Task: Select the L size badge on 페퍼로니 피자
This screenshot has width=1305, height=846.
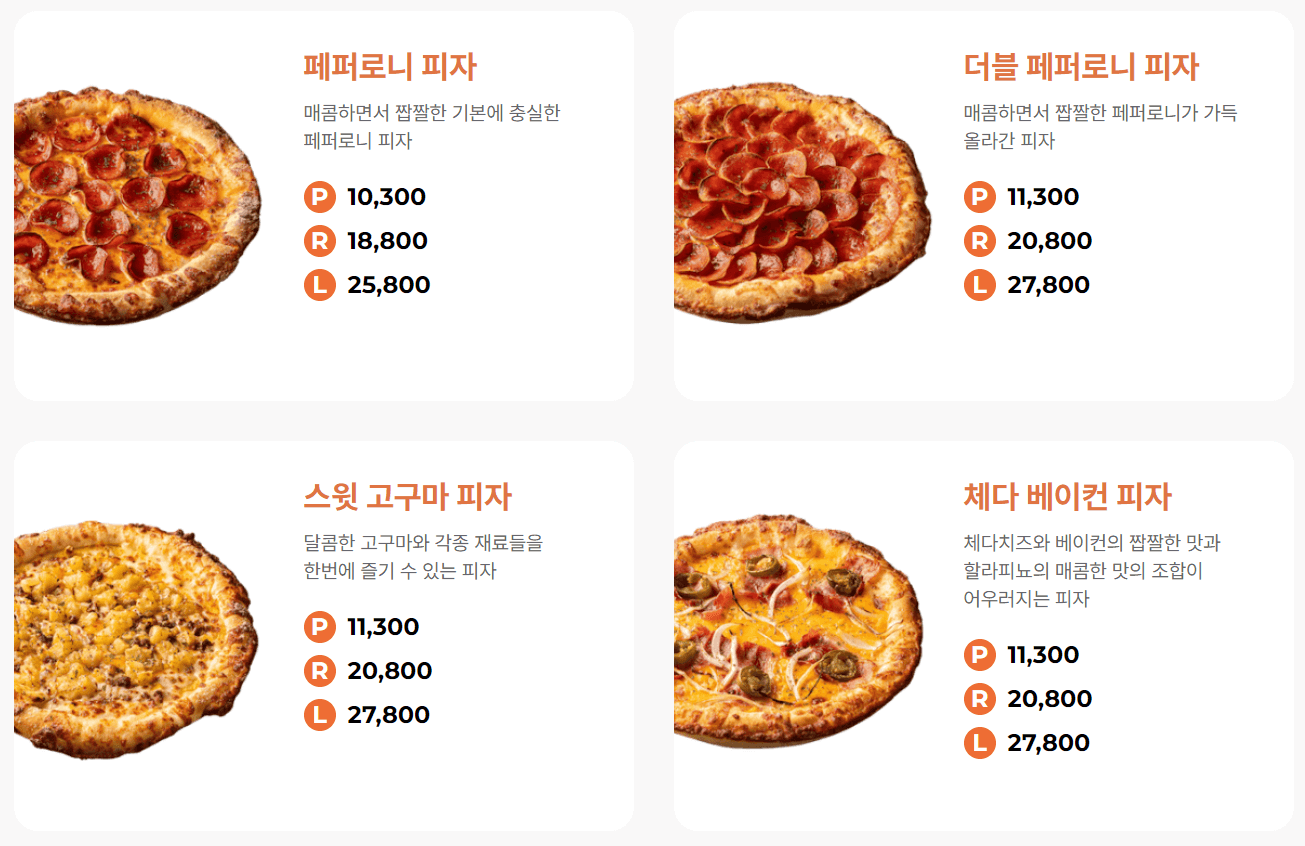Action: pos(318,285)
